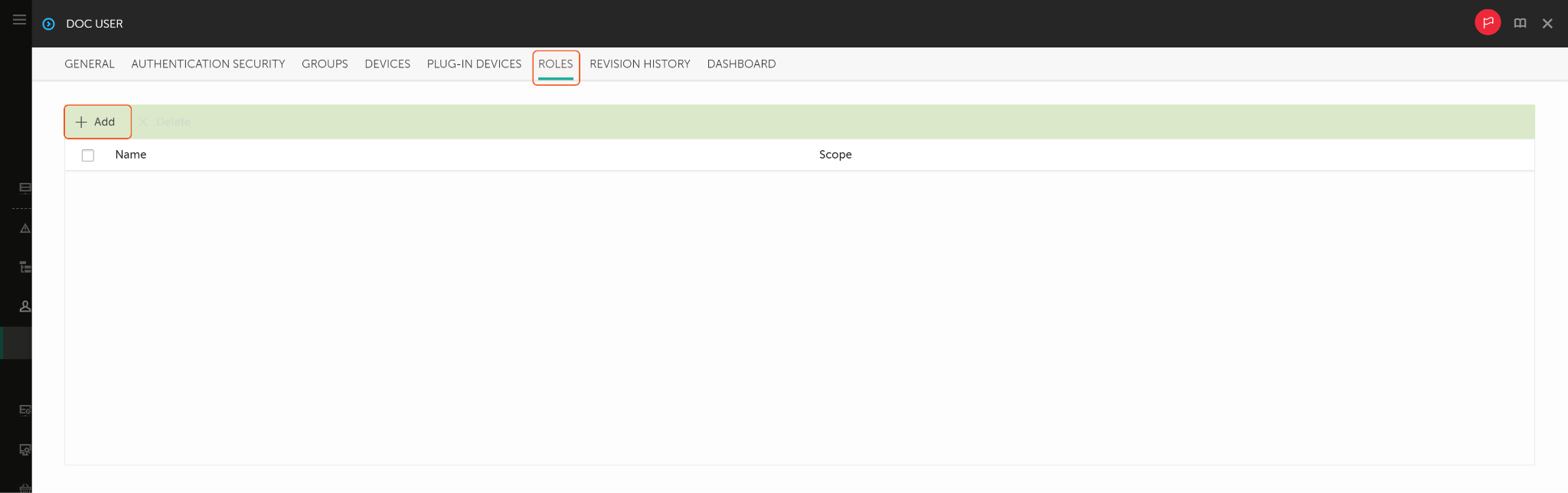The height and width of the screenshot is (493, 1568).
Task: Go to the Groups tab
Action: coord(325,64)
